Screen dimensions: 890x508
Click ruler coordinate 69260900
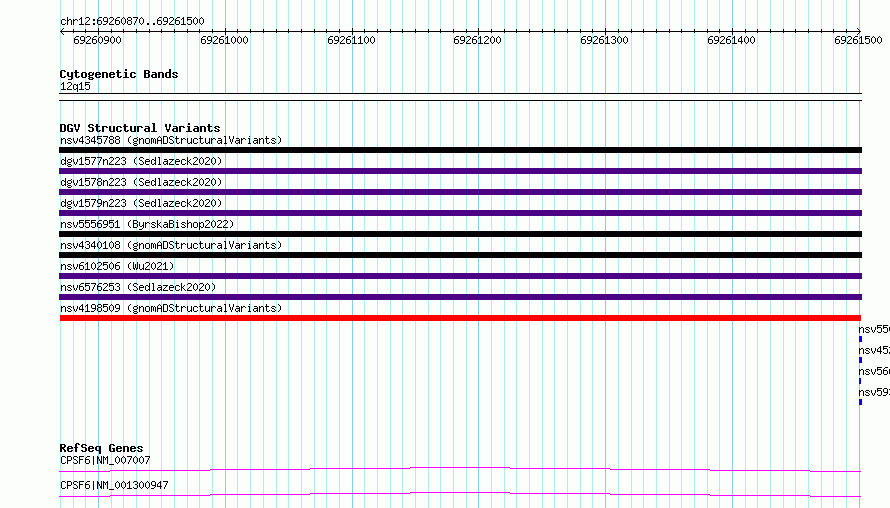point(97,40)
